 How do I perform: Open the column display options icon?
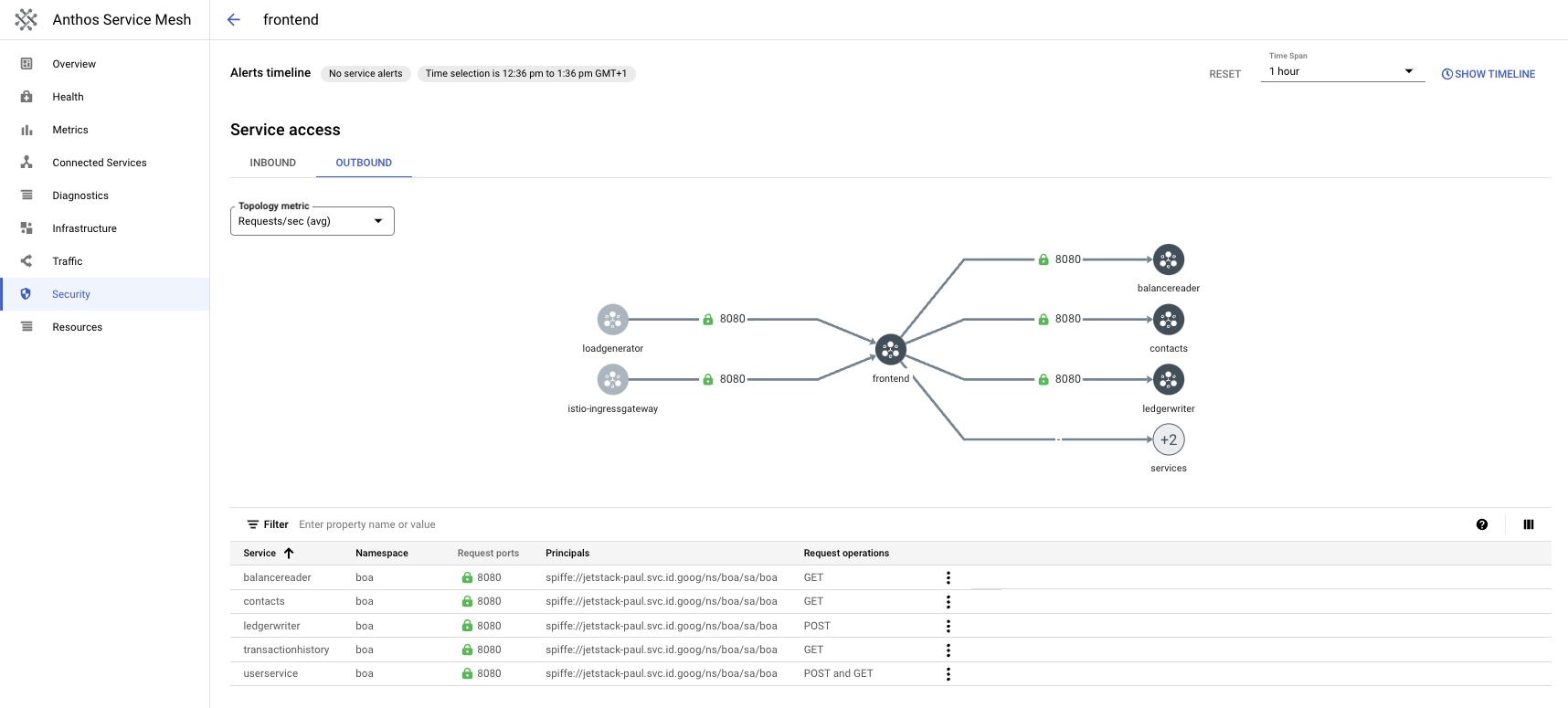pyautogui.click(x=1528, y=524)
